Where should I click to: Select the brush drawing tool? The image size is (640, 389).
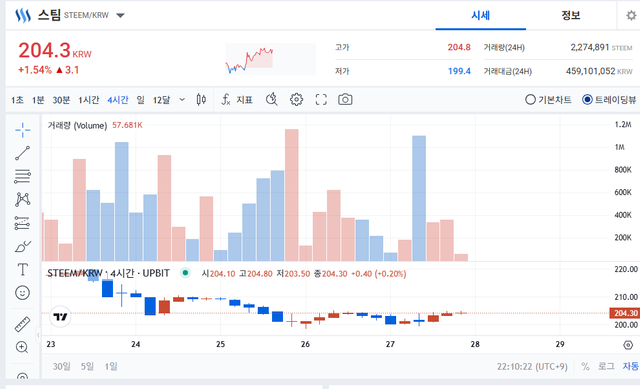click(x=22, y=246)
